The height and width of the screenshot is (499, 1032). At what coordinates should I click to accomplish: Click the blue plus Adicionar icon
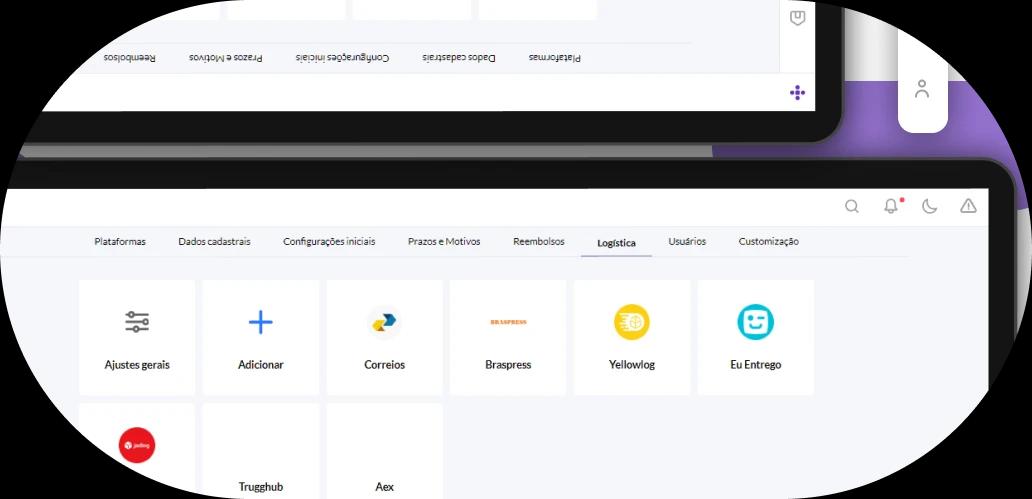(260, 322)
